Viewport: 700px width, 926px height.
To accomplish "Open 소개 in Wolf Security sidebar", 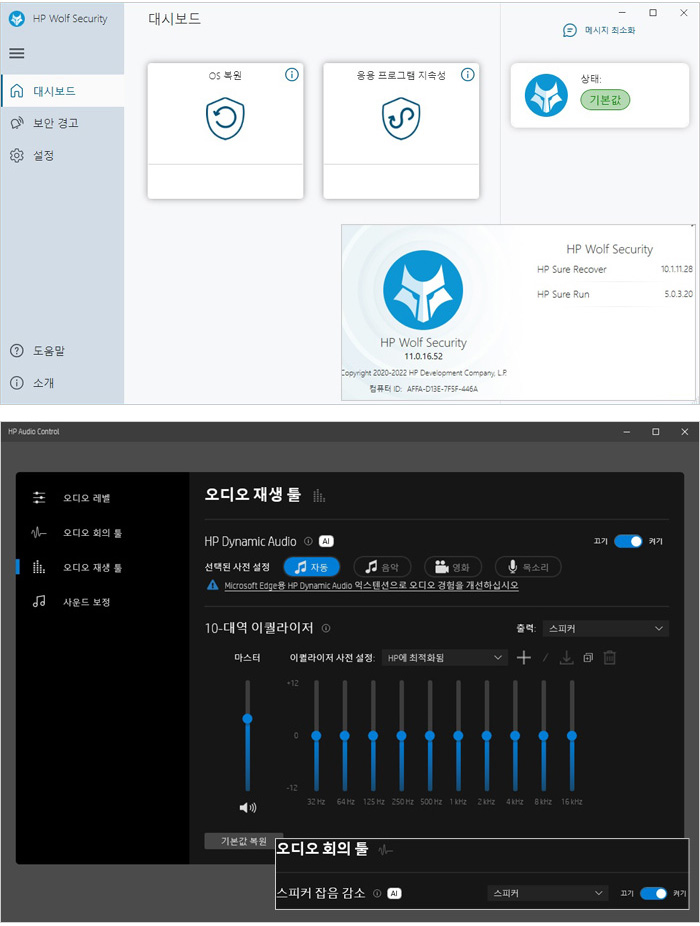I will point(63,383).
